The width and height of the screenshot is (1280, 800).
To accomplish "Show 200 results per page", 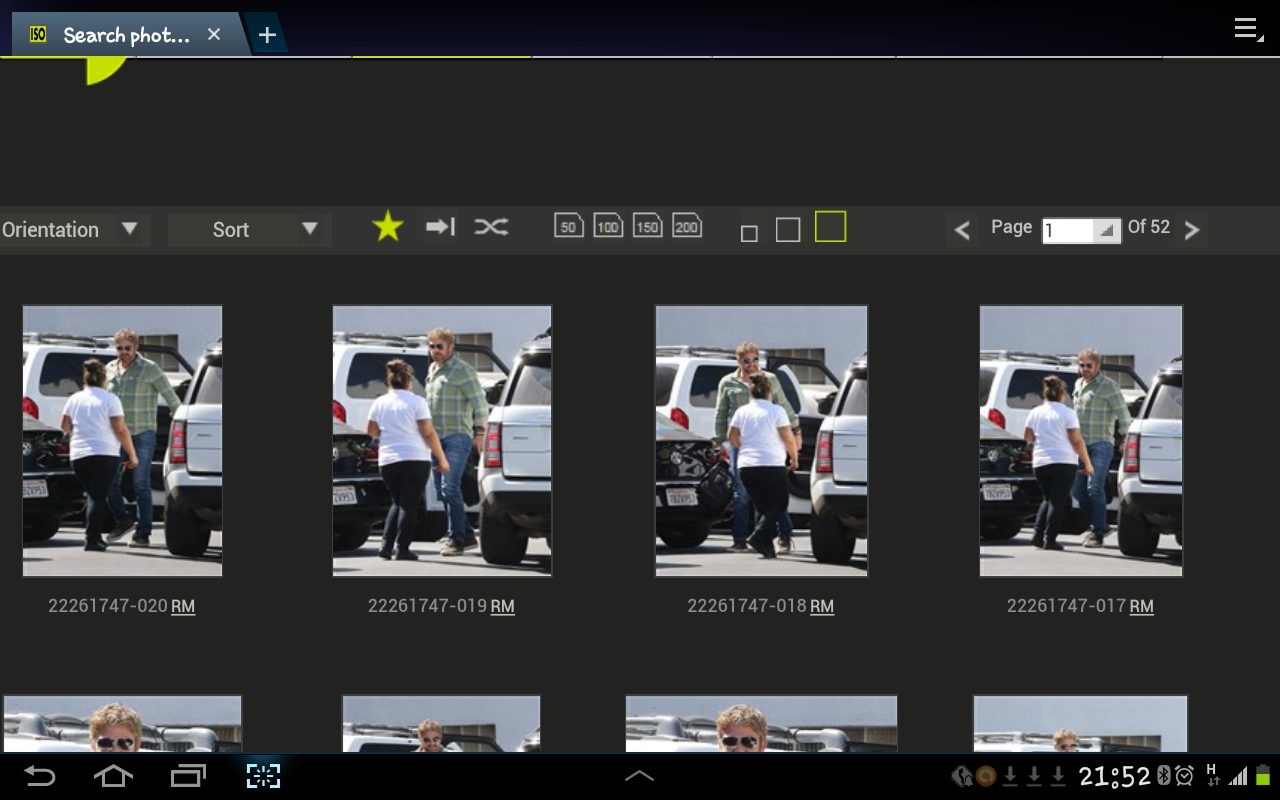I will pyautogui.click(x=686, y=226).
